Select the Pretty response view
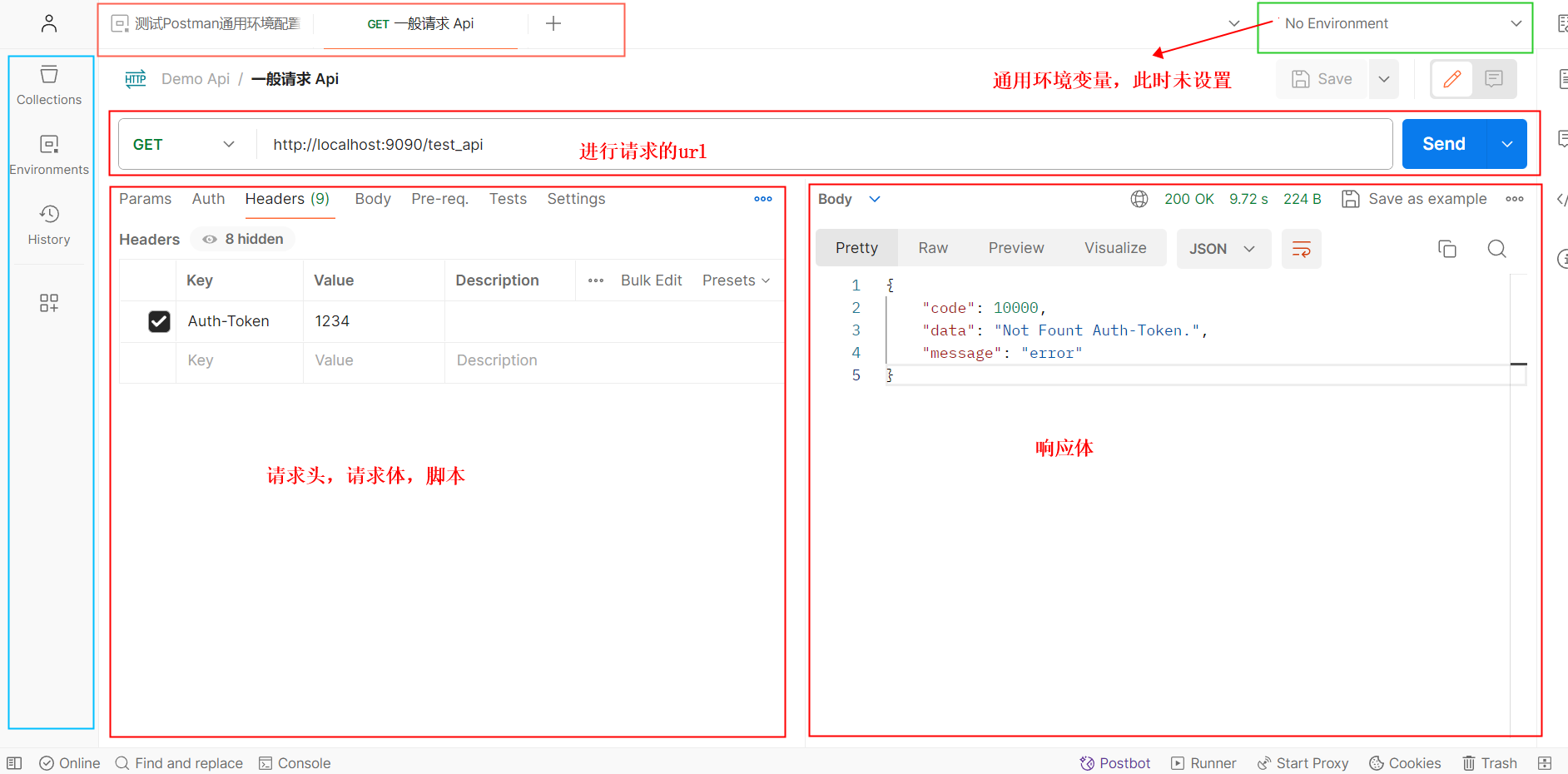Screen dimensions: 1568x774 (x=856, y=248)
